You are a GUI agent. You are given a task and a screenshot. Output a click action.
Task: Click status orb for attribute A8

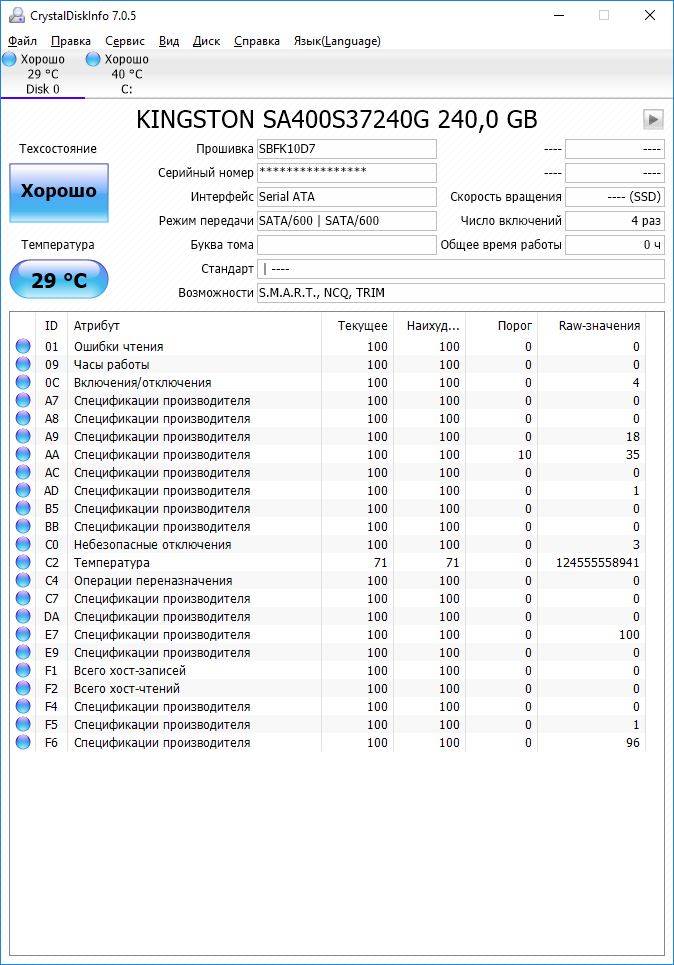23,418
